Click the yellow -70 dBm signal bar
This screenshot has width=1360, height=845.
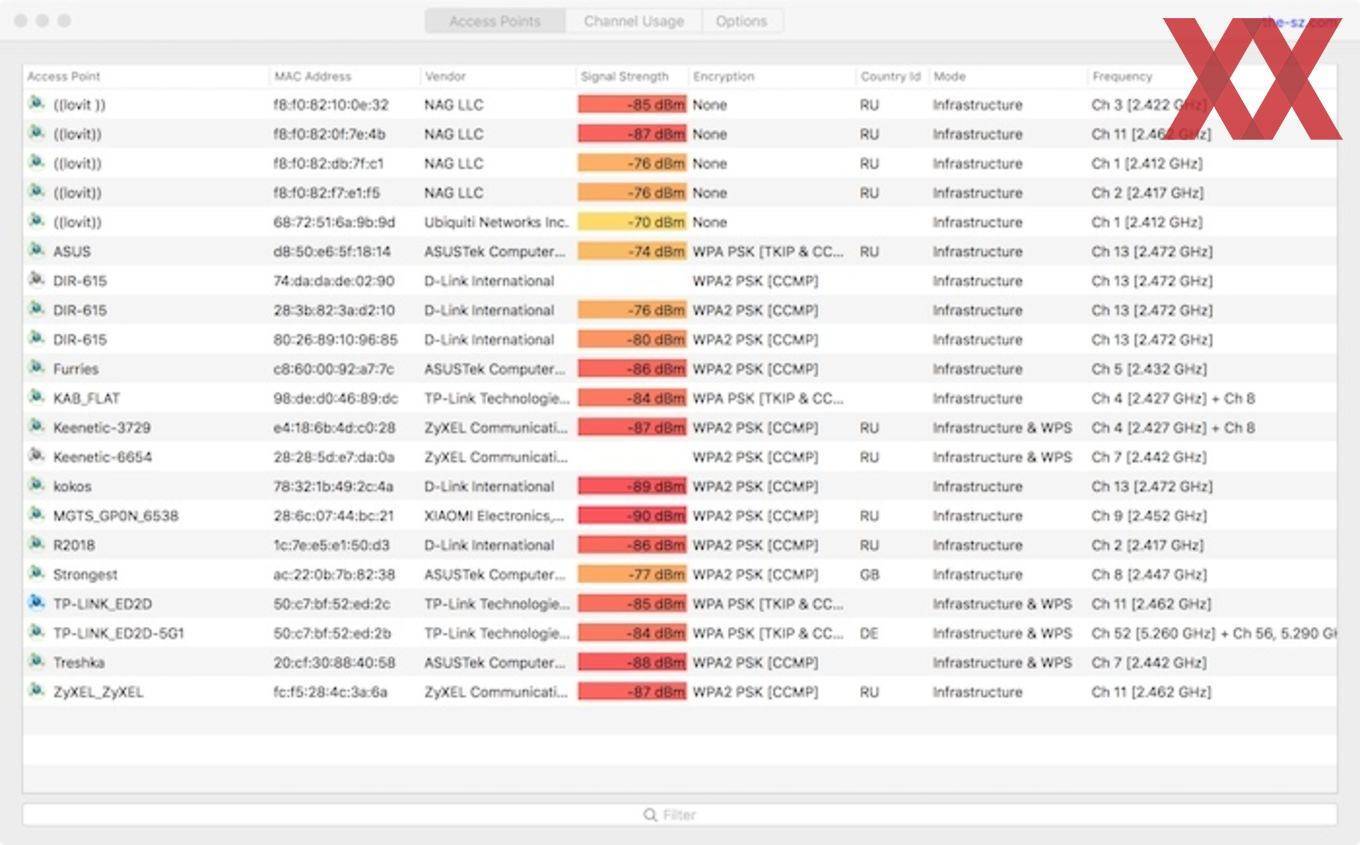coord(632,222)
